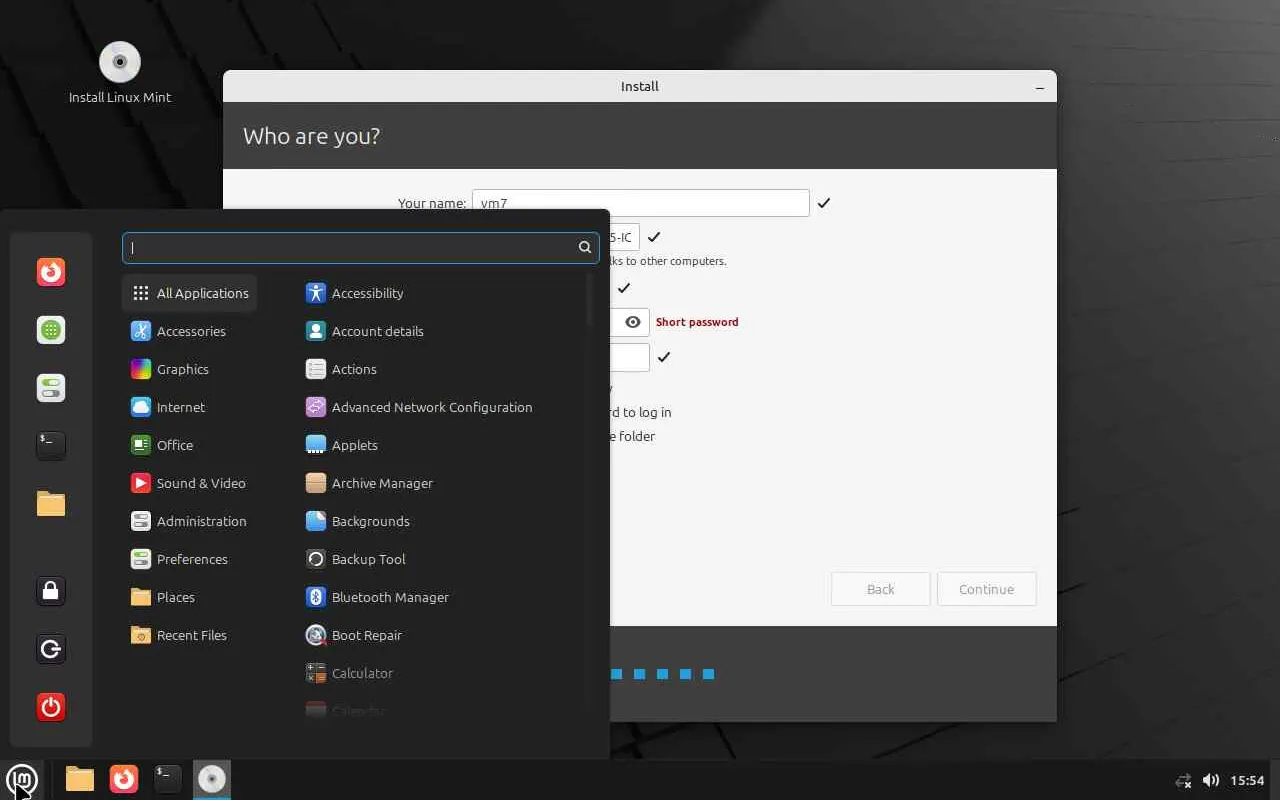The height and width of the screenshot is (800, 1280).
Task: Click the Your name field in the installer
Action: (640, 203)
